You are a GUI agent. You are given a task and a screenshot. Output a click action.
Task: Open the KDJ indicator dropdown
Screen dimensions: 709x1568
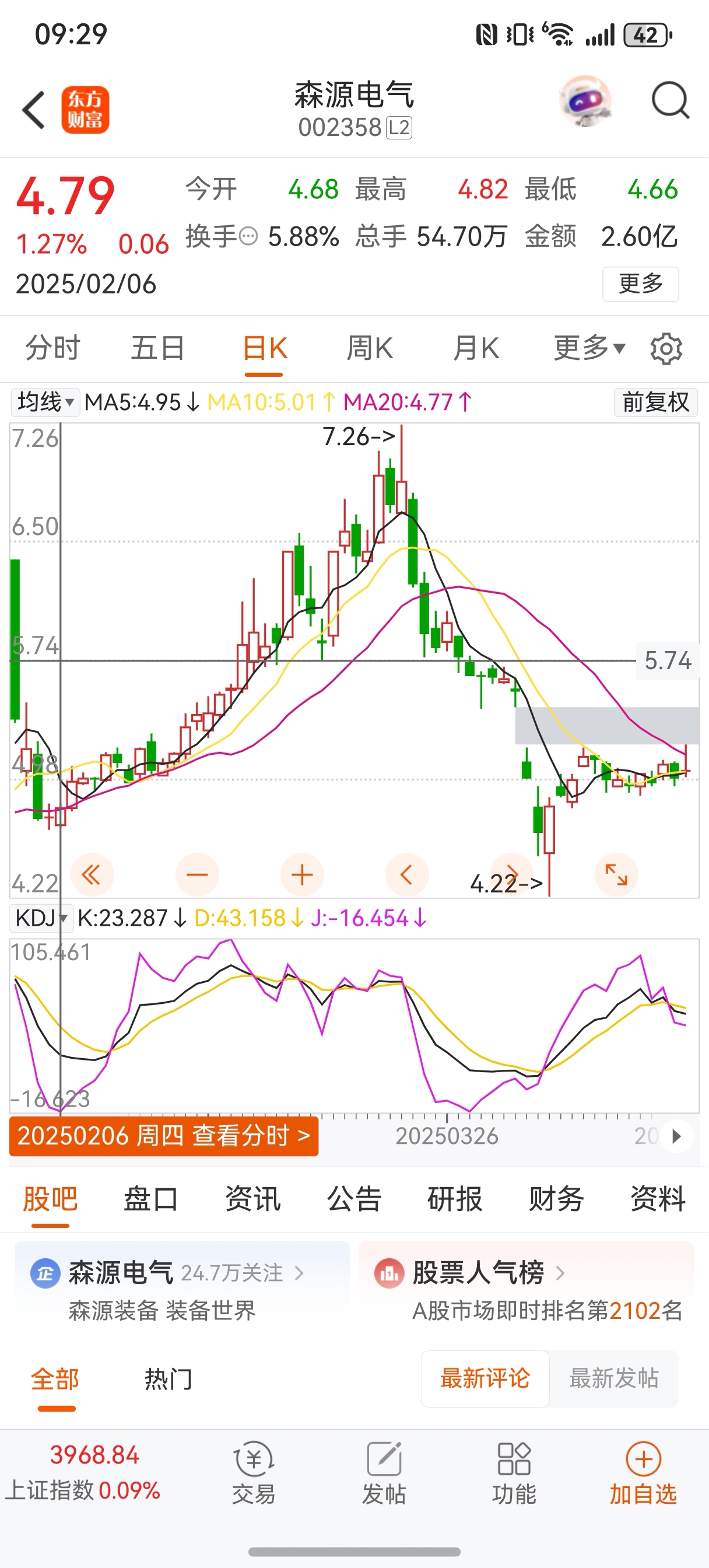pos(41,918)
